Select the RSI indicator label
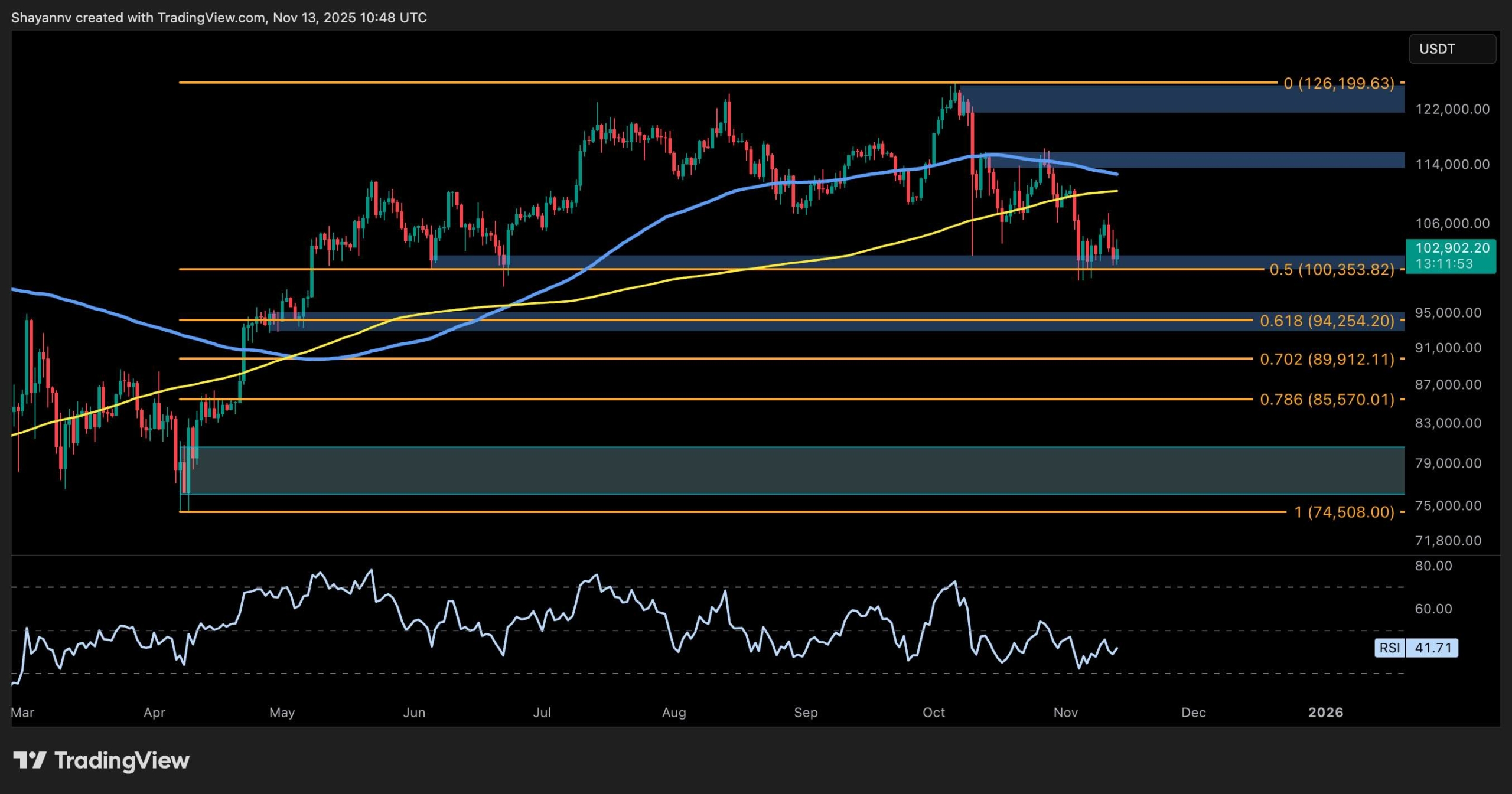The height and width of the screenshot is (794, 1512). [x=1391, y=648]
